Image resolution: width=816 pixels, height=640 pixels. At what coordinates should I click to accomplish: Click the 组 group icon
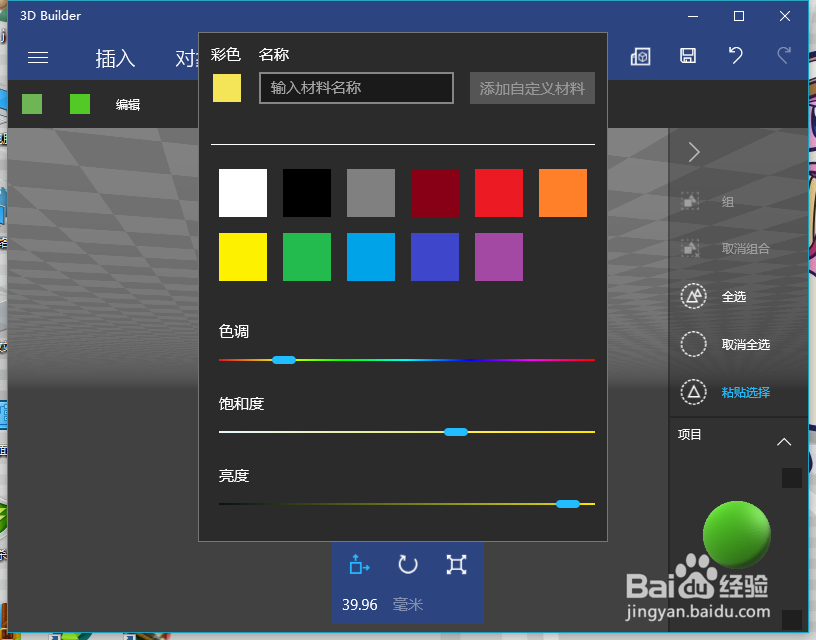[x=691, y=201]
